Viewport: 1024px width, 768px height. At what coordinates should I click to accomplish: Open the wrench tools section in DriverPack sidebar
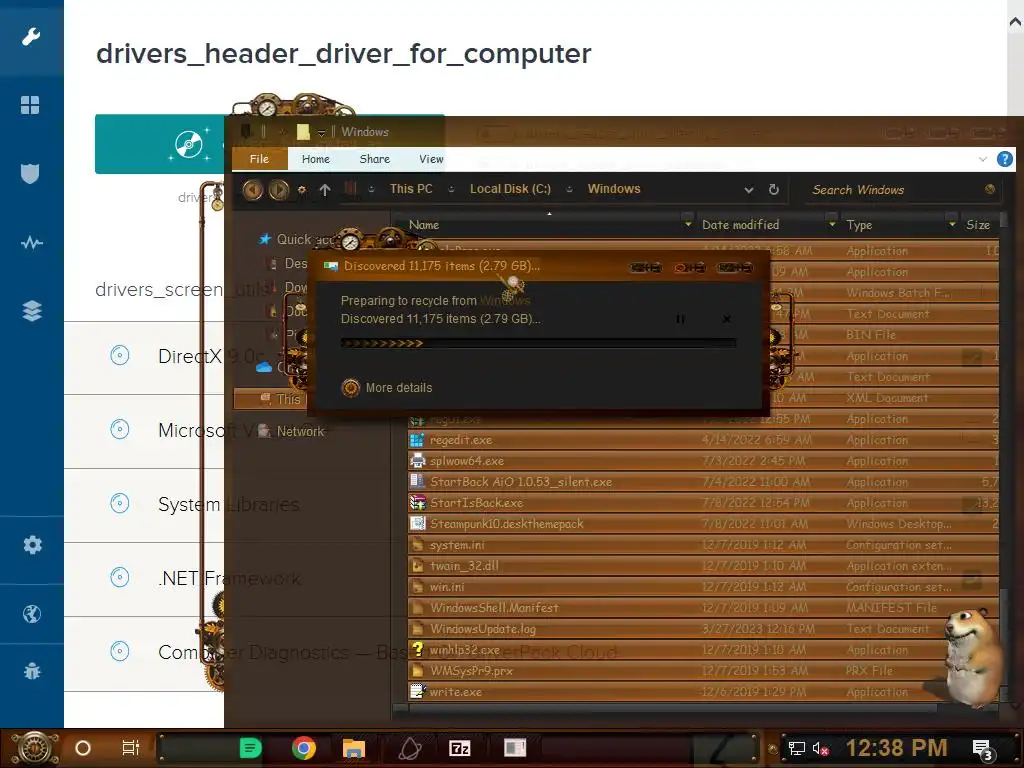click(31, 37)
